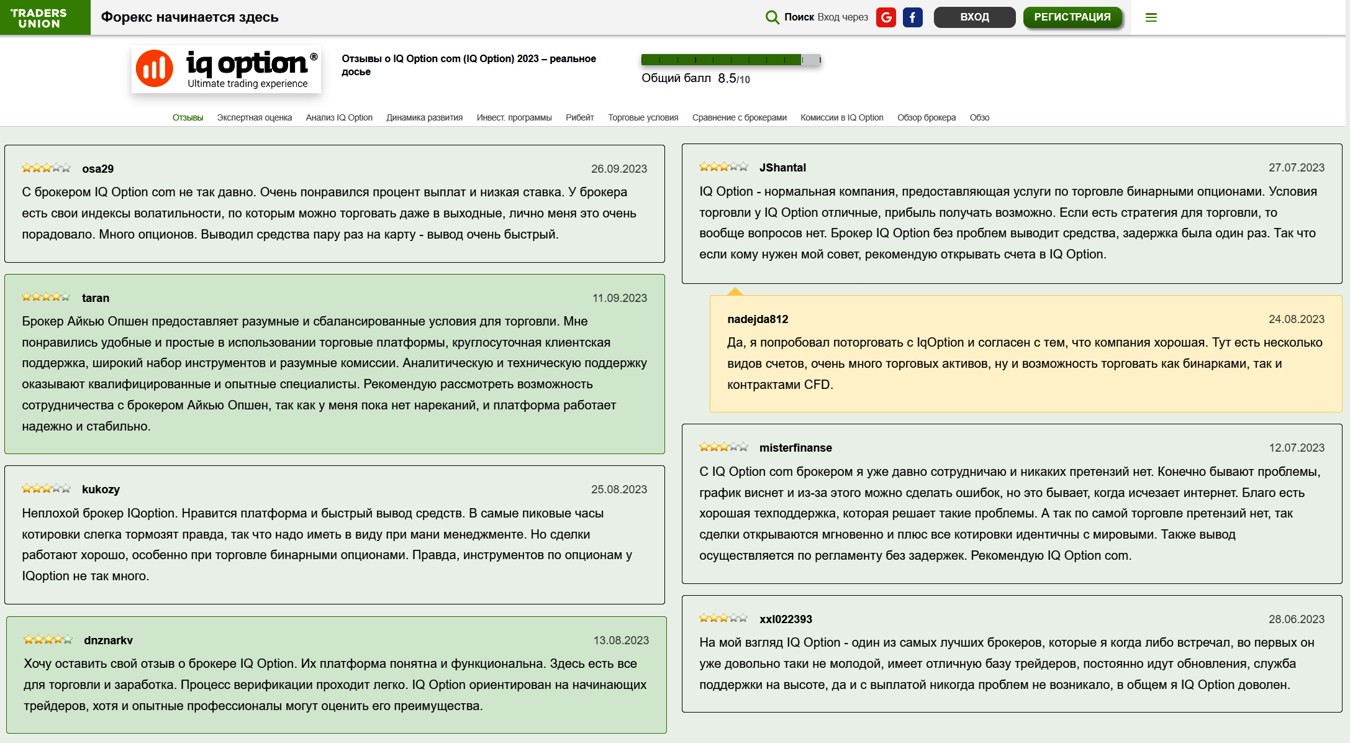Click star rating of taran review
The width and height of the screenshot is (1350, 743).
[x=46, y=297]
